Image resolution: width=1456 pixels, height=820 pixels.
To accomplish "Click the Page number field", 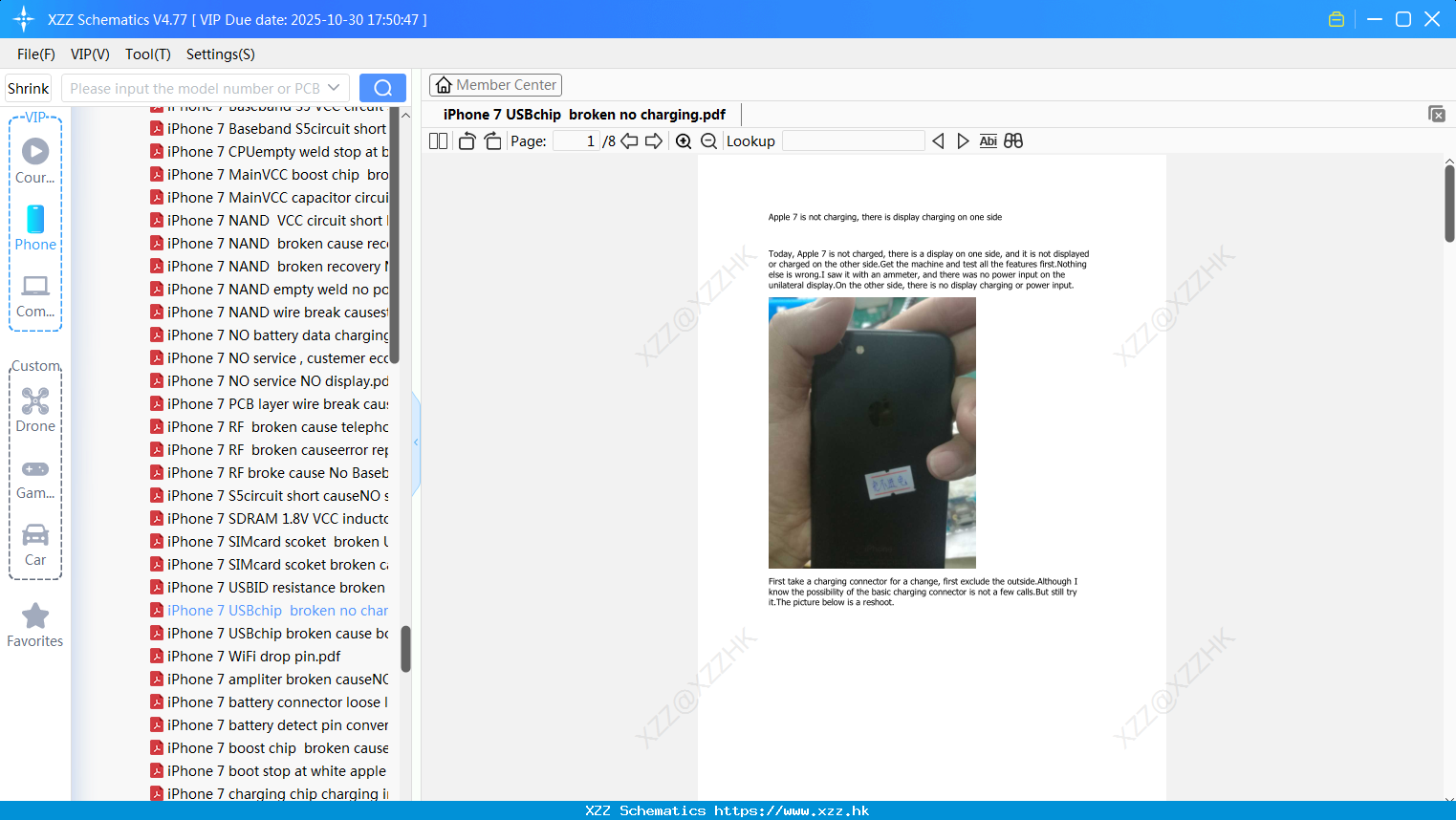I will pos(576,140).
